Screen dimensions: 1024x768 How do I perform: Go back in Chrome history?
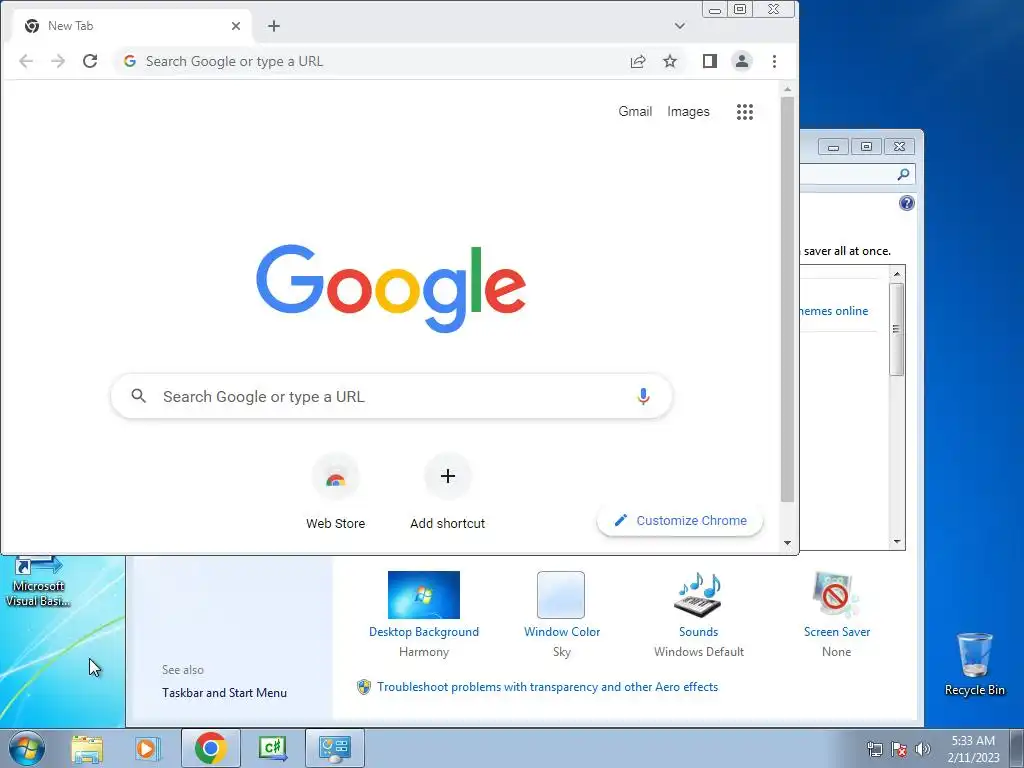point(26,61)
